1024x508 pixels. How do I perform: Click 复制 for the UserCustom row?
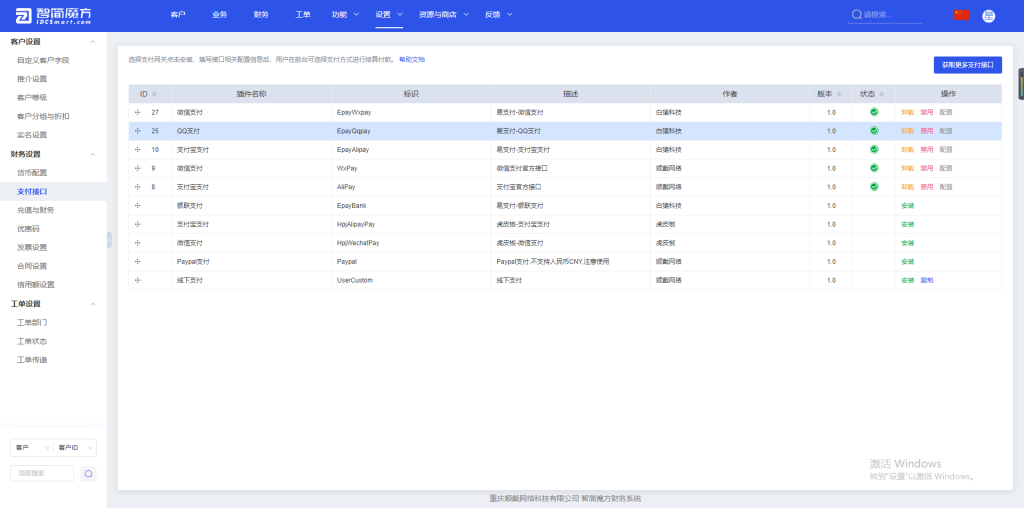point(927,280)
